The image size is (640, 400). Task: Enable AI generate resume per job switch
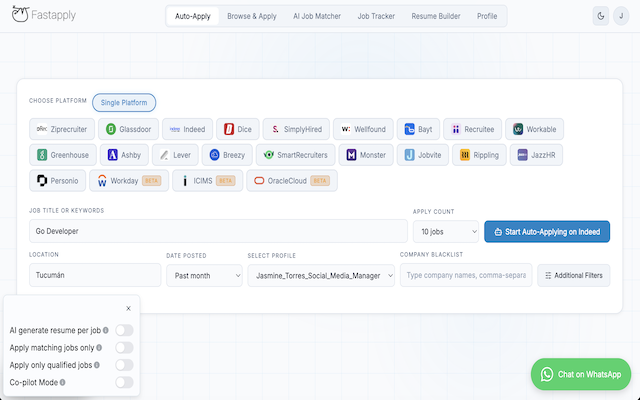(124, 330)
